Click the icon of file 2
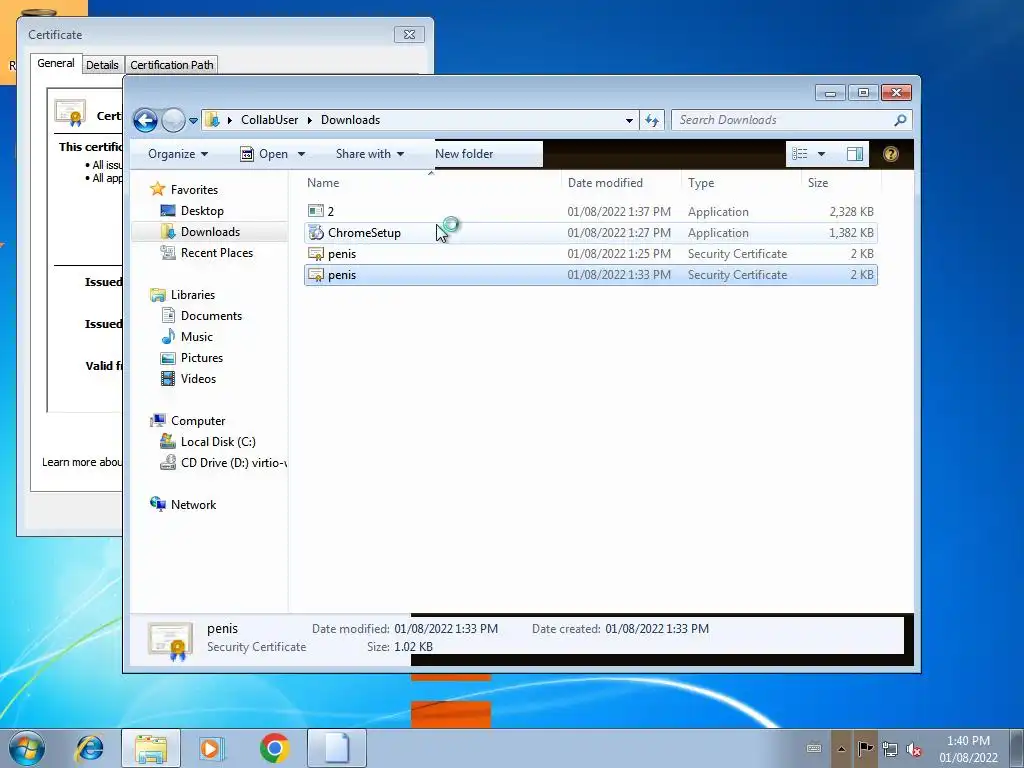Viewport: 1024px width, 768px height. (316, 211)
